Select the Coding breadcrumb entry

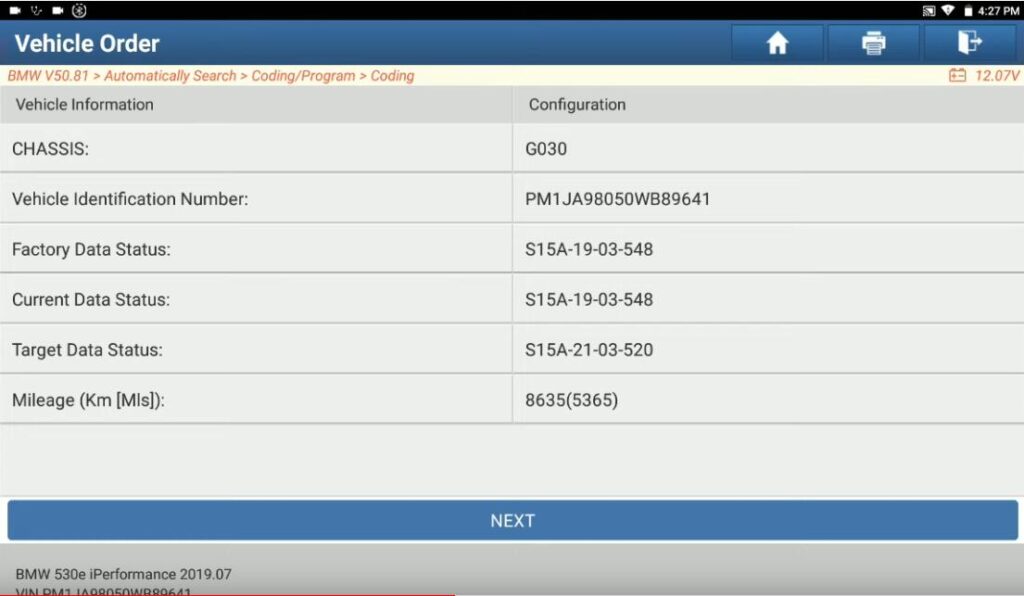pyautogui.click(x=392, y=75)
